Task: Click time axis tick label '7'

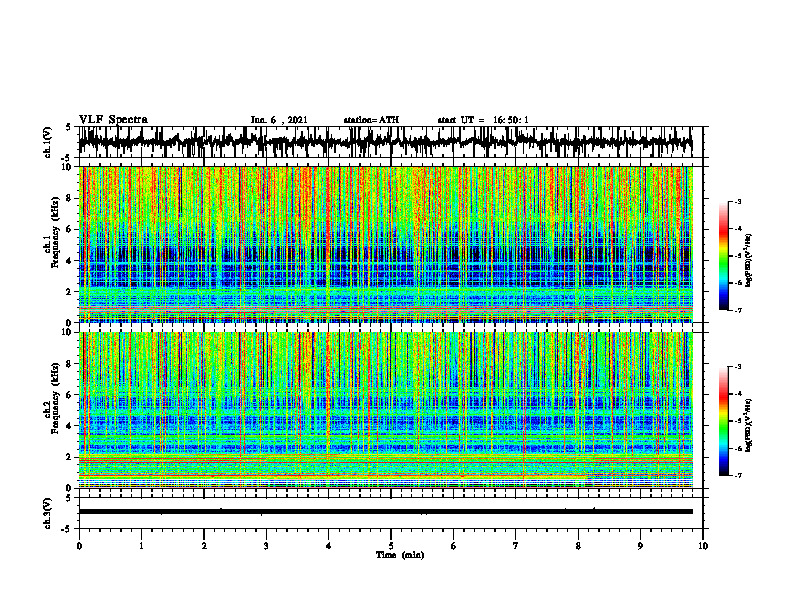Action: click(x=516, y=546)
